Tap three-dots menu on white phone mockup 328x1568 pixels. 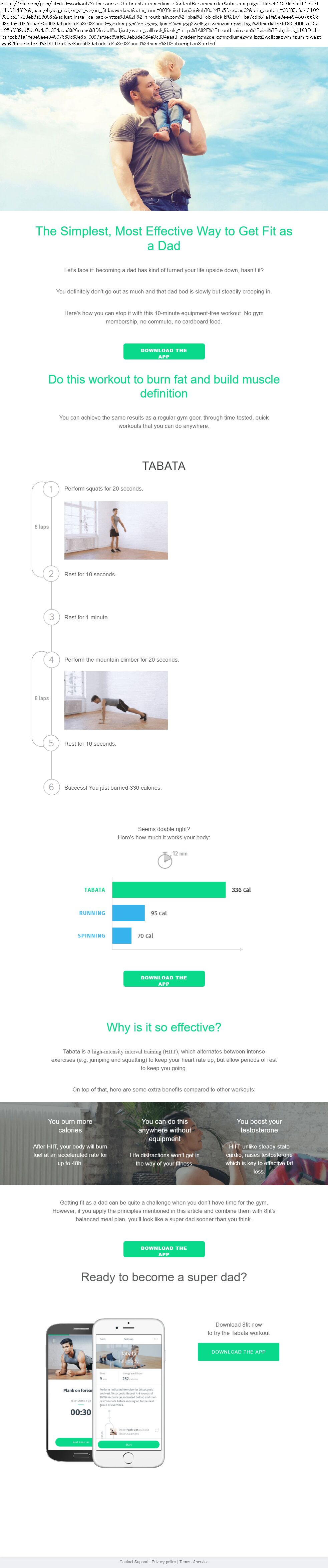click(156, 1339)
